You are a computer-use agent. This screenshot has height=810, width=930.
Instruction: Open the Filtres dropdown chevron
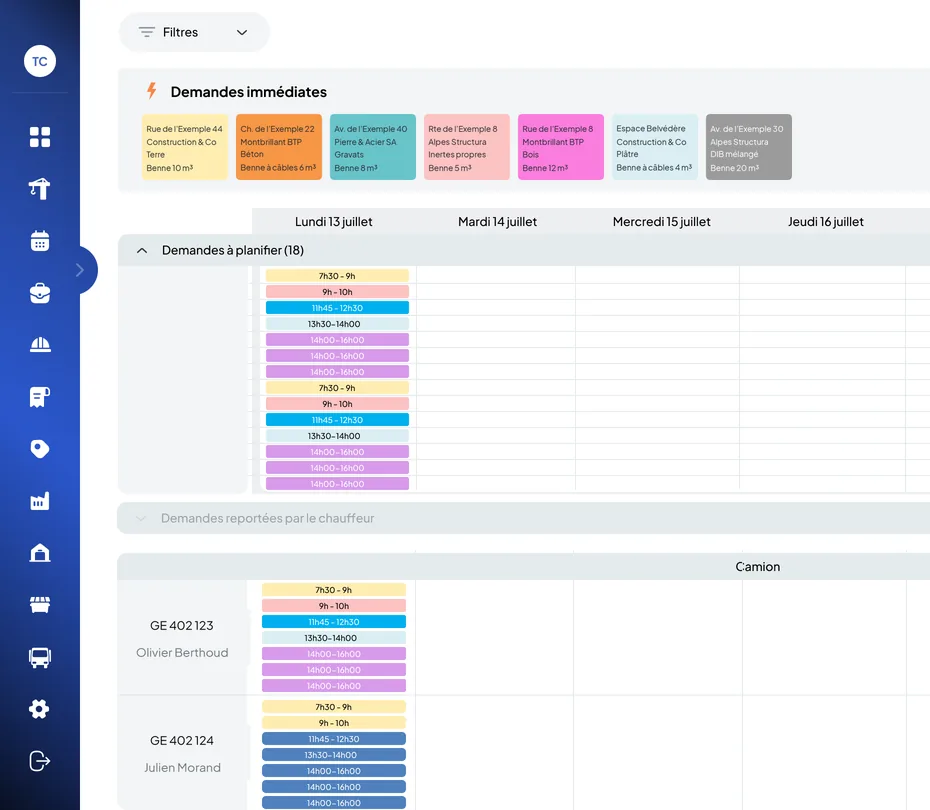point(242,33)
